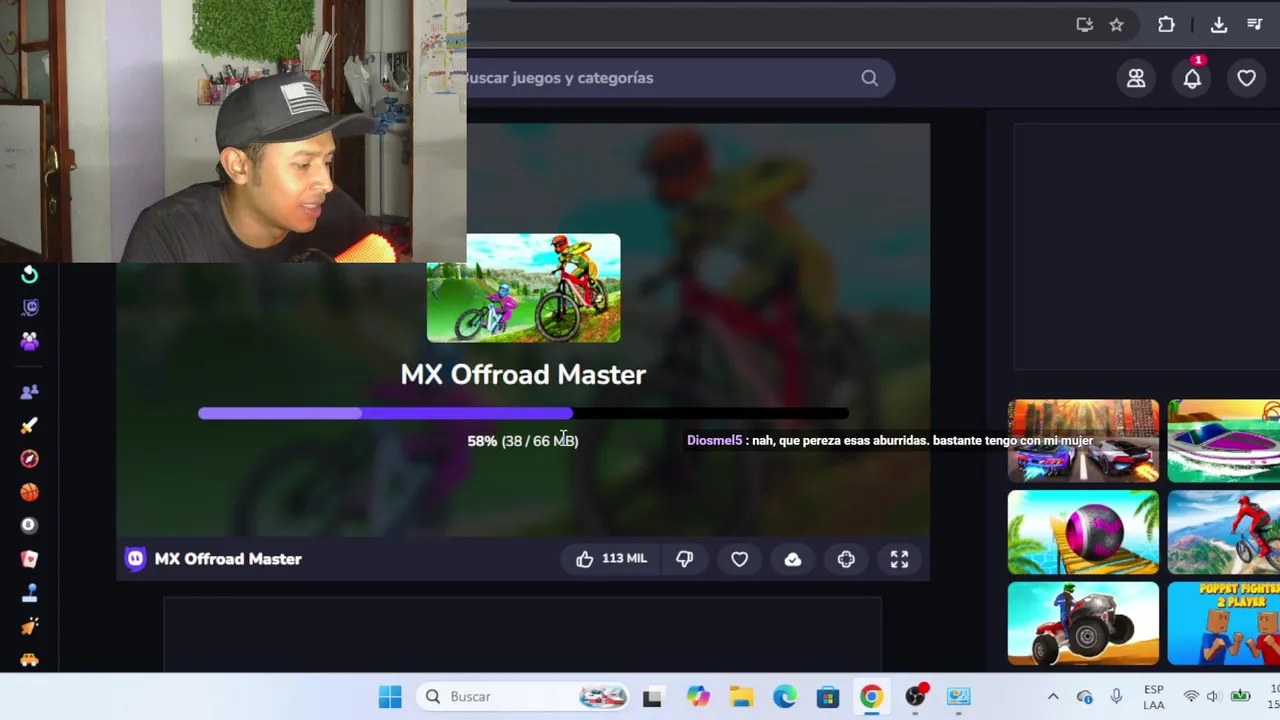Screen dimensions: 1280x720
Task: Select the cursor clicker category icon
Action: [x=29, y=626]
